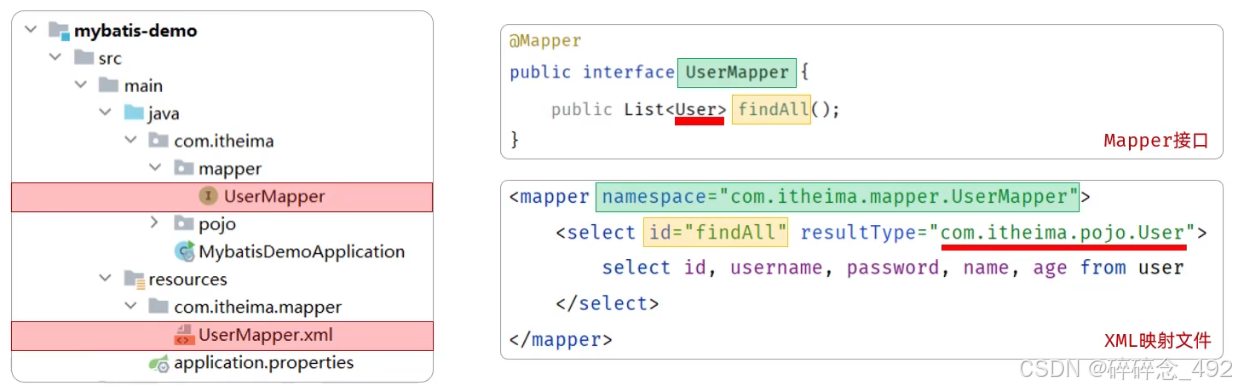Click the closing </select> tag
This screenshot has height=388, width=1236.
coord(607,304)
